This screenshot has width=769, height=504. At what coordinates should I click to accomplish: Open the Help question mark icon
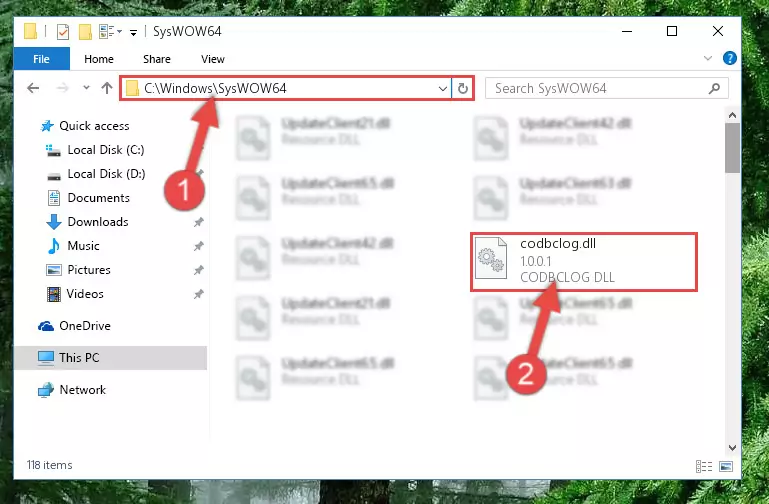click(x=730, y=58)
